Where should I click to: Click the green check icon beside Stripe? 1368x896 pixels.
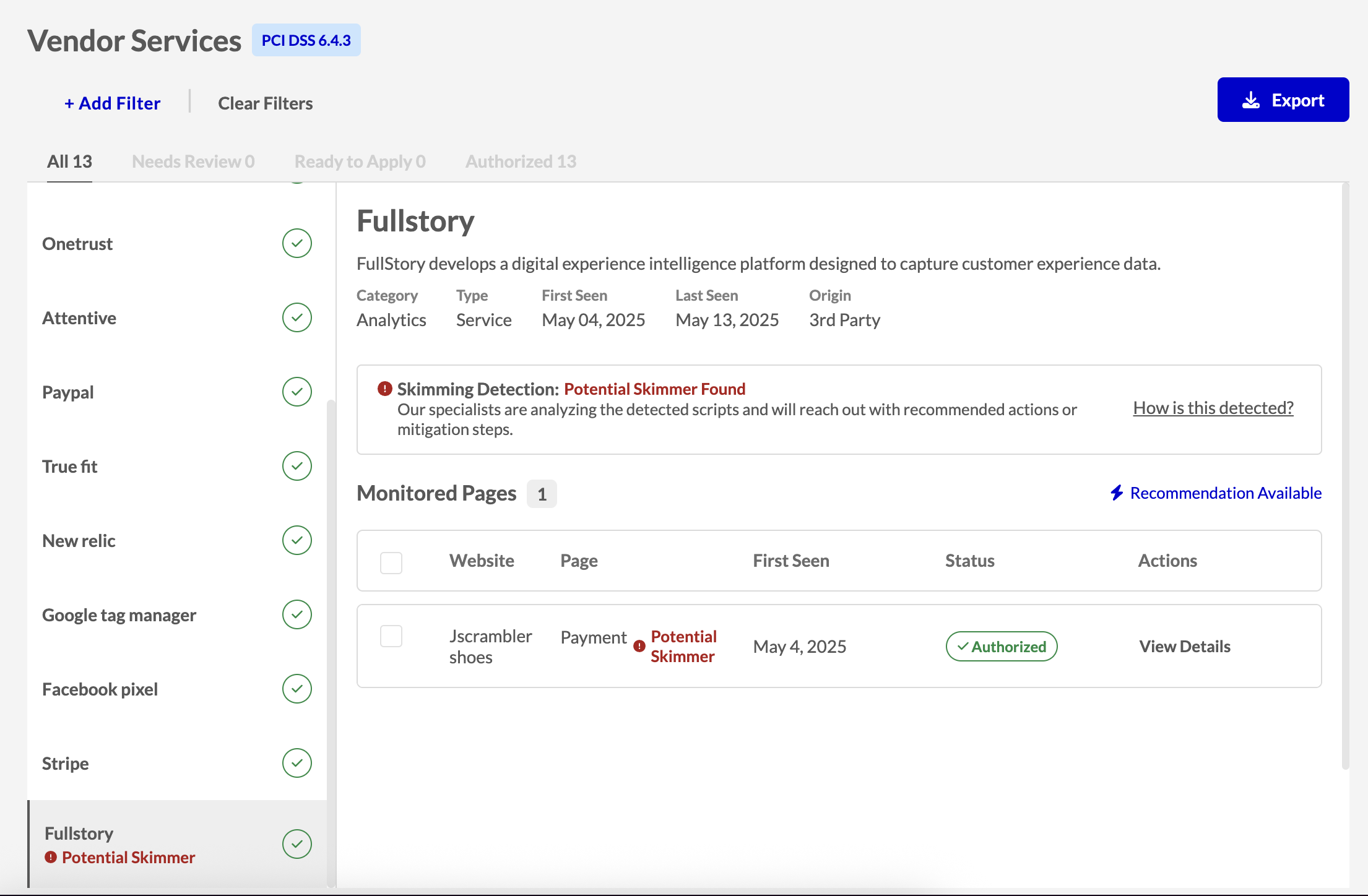(297, 763)
